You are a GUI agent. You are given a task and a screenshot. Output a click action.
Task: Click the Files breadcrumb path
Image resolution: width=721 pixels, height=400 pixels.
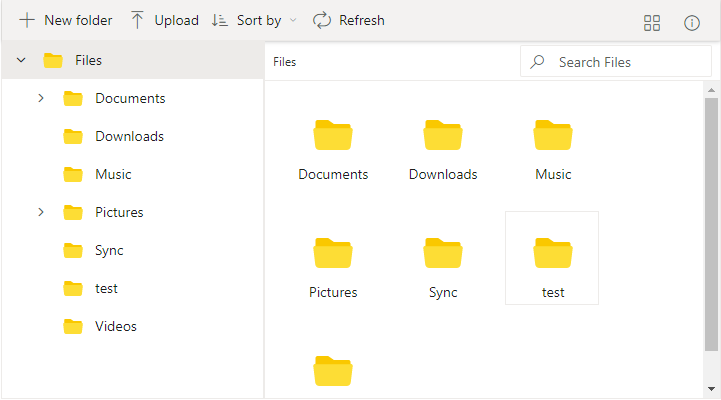(x=285, y=62)
